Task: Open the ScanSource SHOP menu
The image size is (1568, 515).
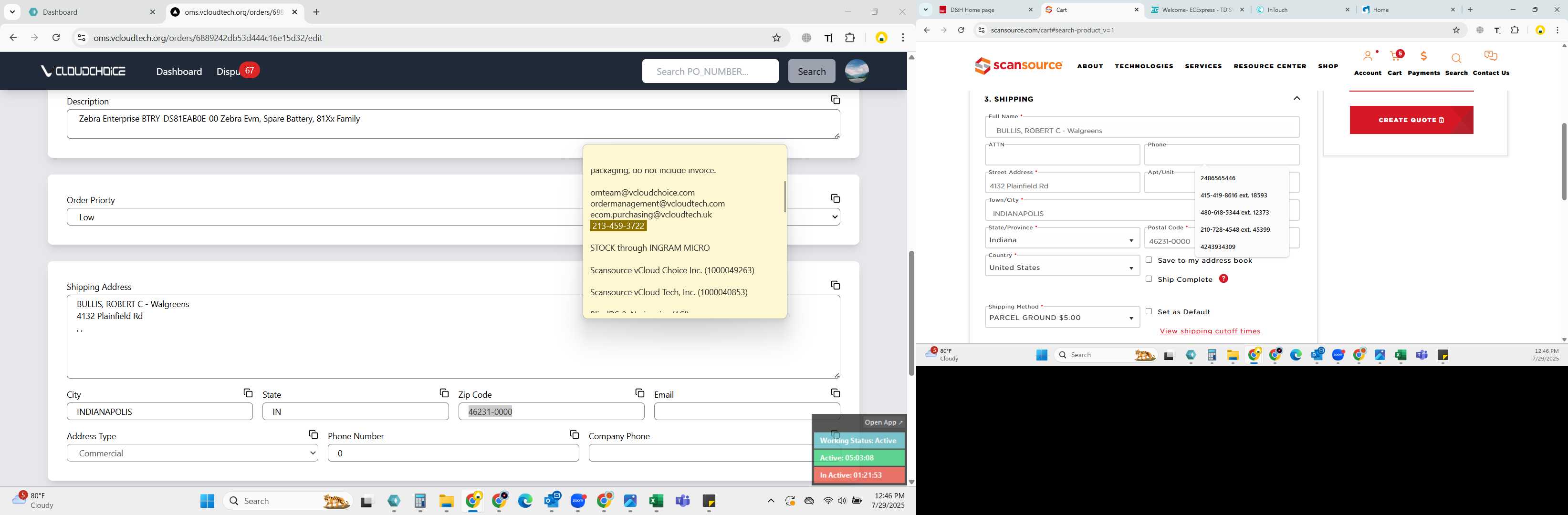Action: [1328, 66]
